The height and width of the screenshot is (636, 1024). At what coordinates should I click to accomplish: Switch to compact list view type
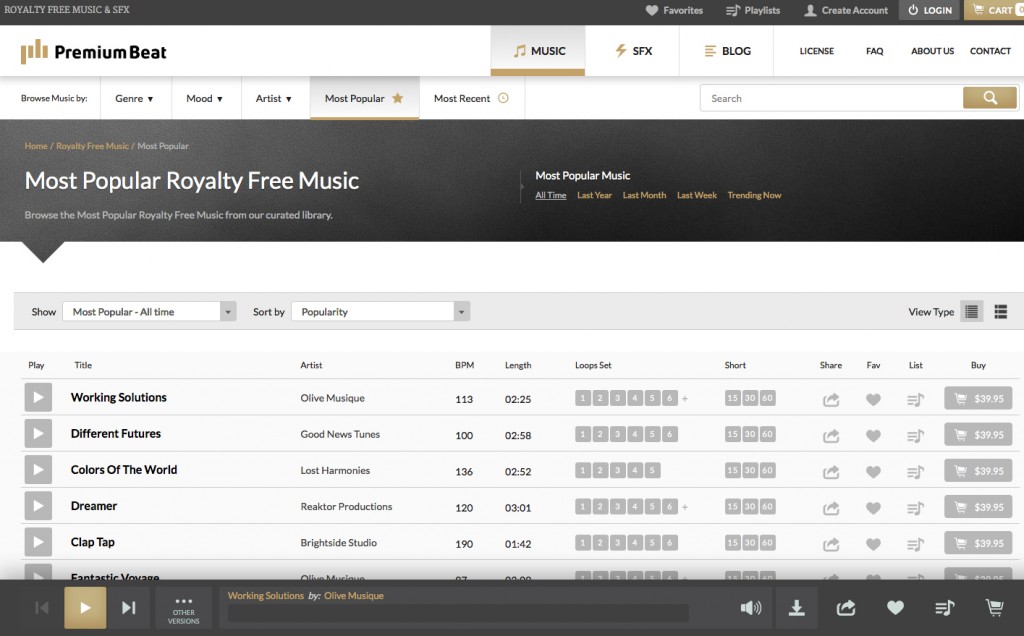[x=971, y=311]
